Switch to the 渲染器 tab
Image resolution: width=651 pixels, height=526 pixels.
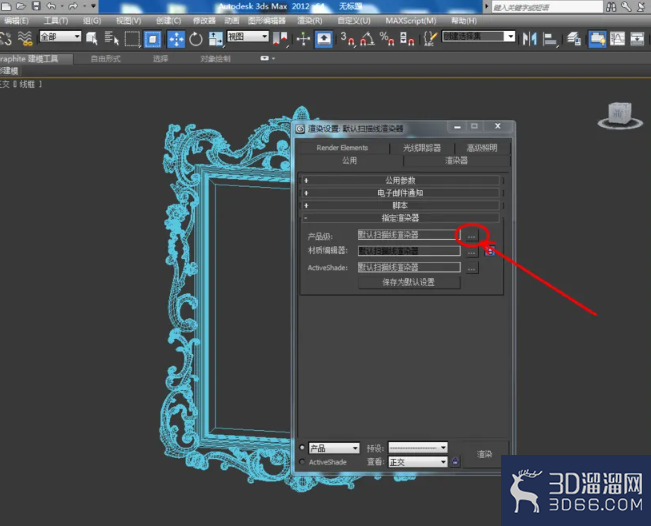(456, 160)
